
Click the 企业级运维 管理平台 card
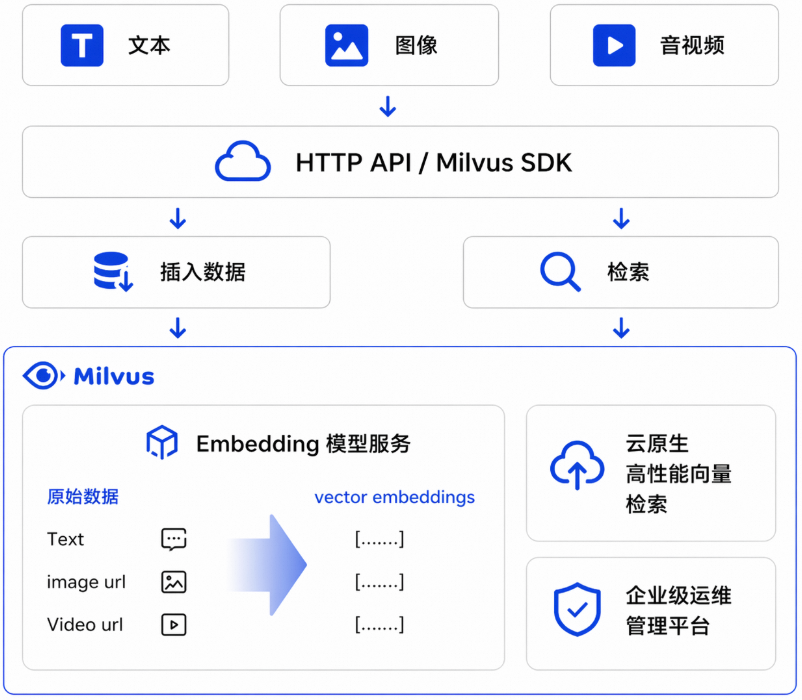point(651,614)
